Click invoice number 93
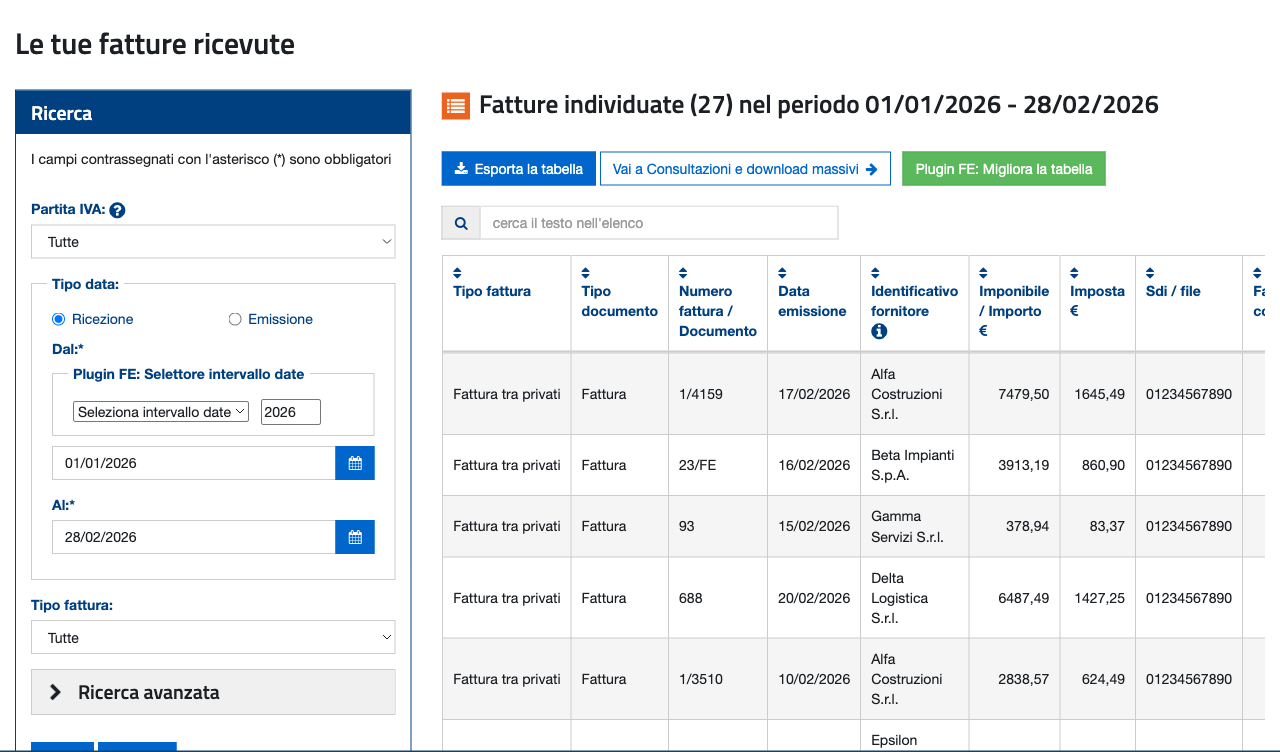Viewport: 1280px width, 752px height. 687,526
